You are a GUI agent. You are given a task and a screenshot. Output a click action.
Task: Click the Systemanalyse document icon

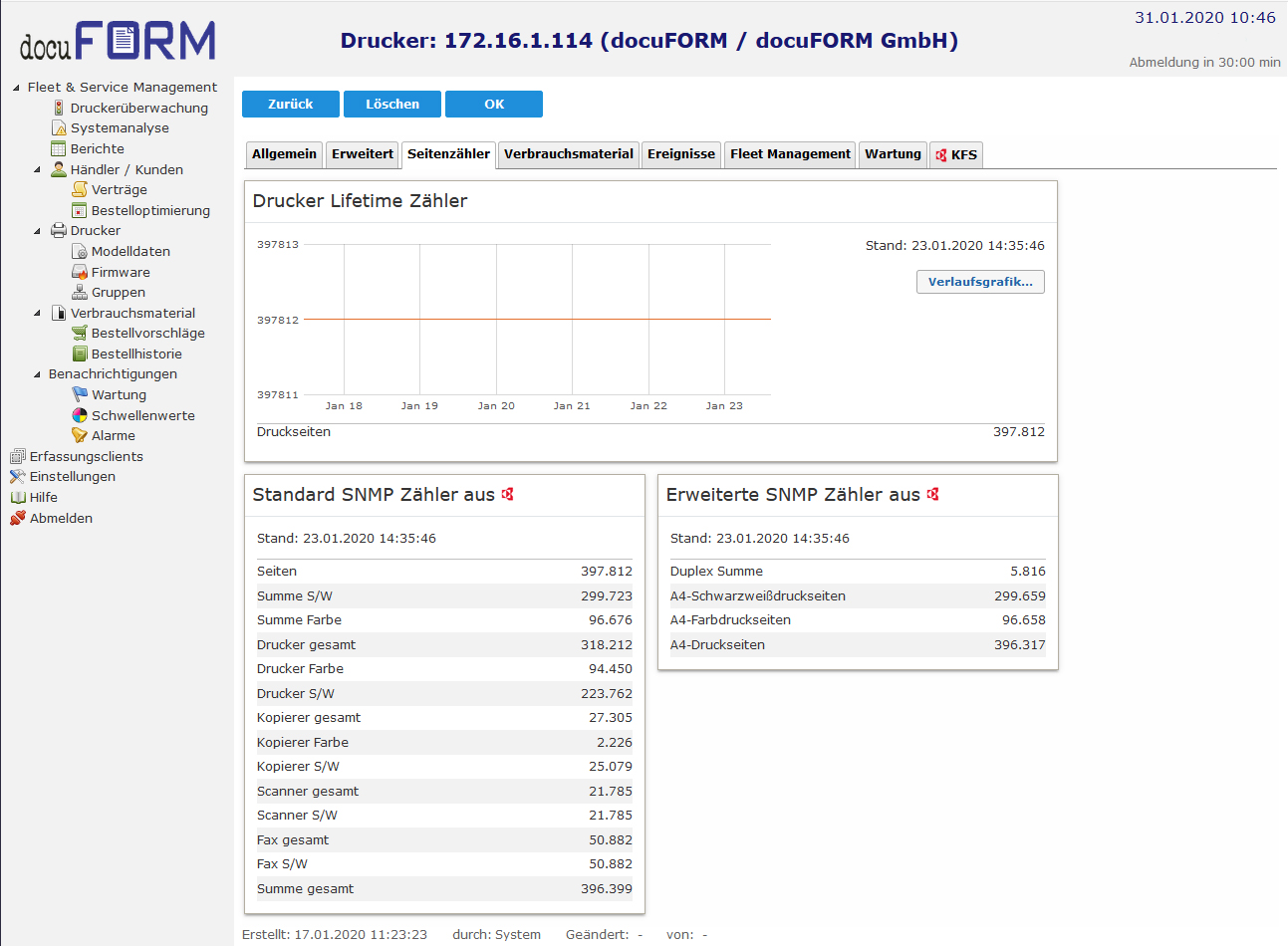click(59, 128)
